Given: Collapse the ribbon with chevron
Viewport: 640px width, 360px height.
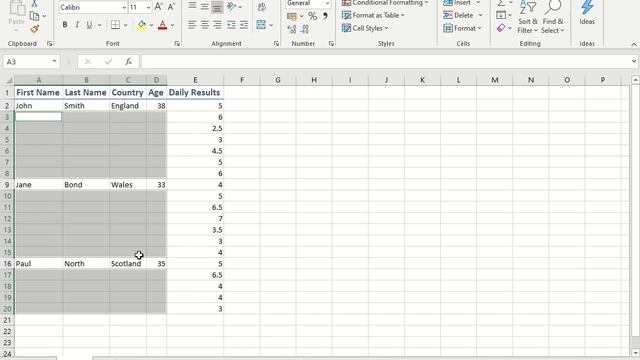Looking at the screenshot, I should (633, 44).
